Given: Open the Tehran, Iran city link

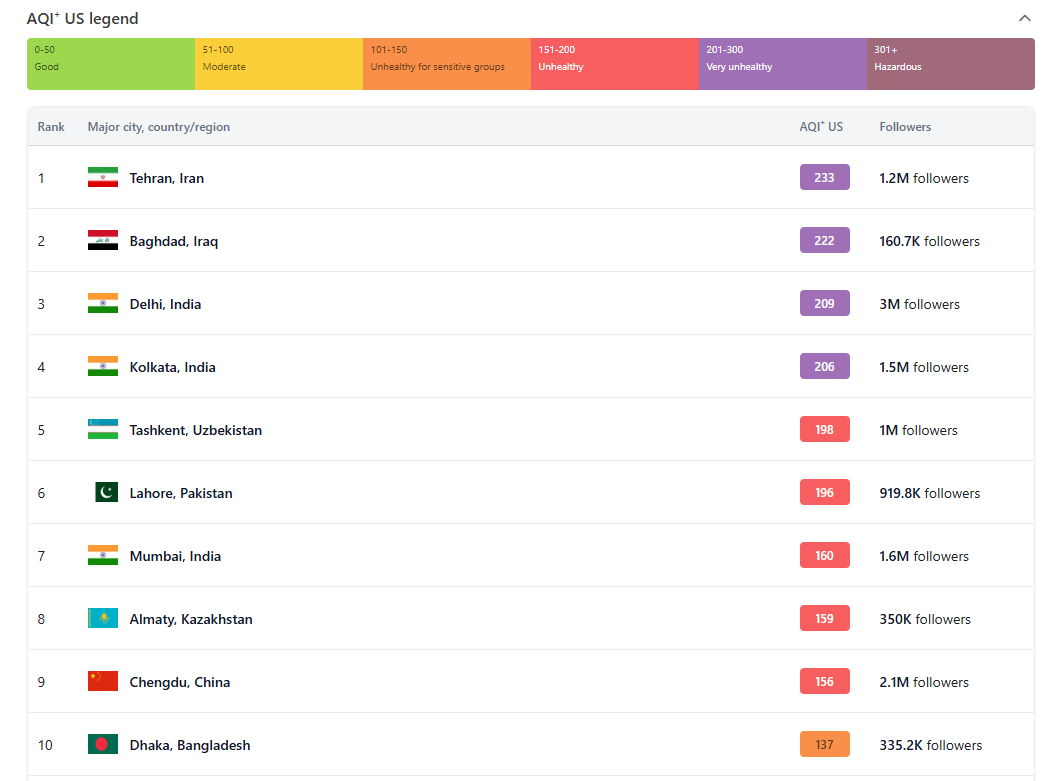Looking at the screenshot, I should [x=166, y=178].
